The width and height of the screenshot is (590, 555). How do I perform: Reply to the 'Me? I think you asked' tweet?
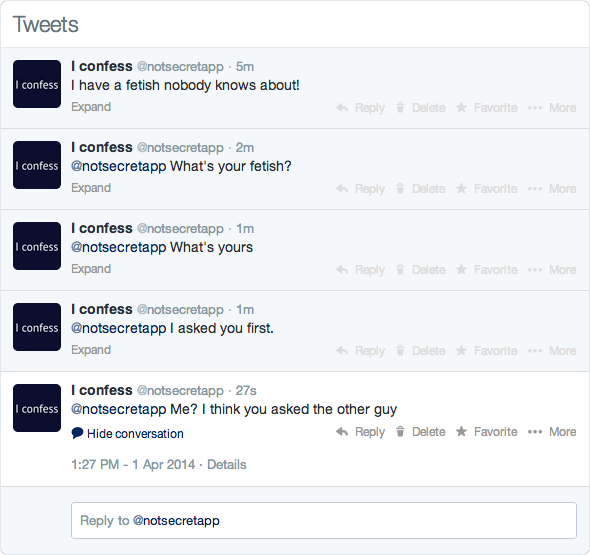[360, 432]
